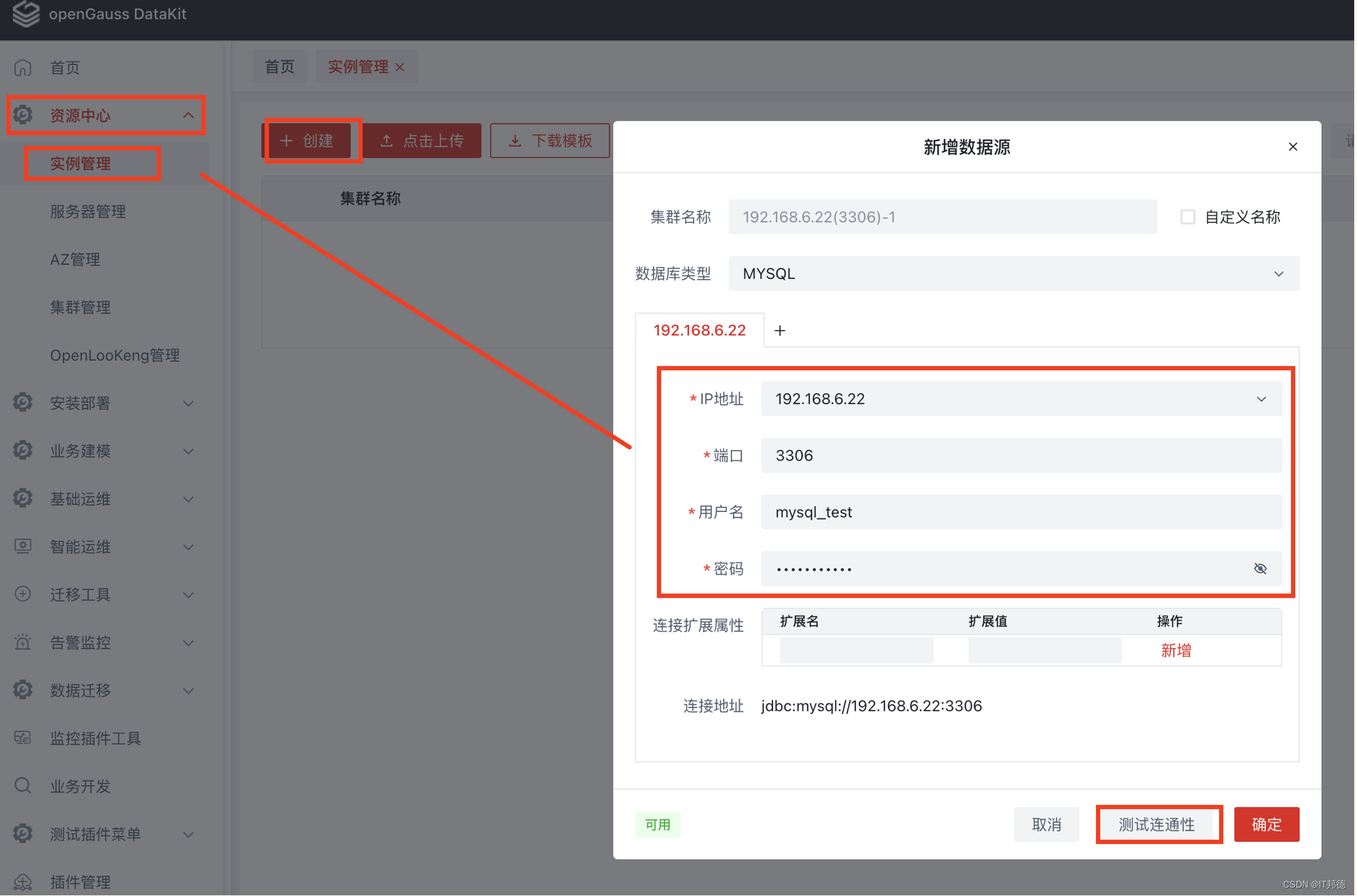Open 业务开发 via its magnifier icon
1357x896 pixels.
click(x=23, y=785)
